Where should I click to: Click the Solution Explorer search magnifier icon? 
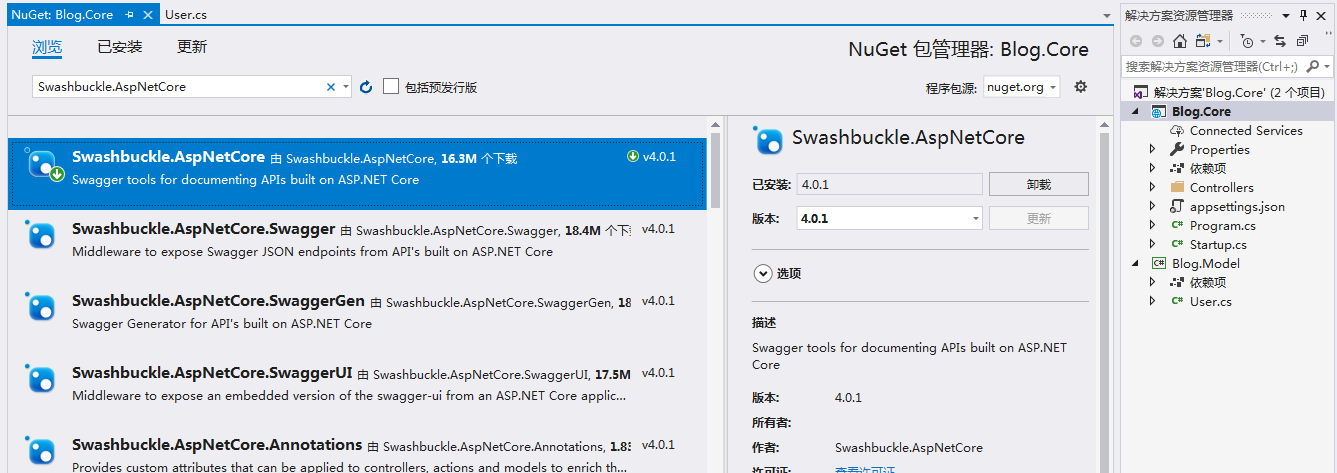(x=1311, y=66)
